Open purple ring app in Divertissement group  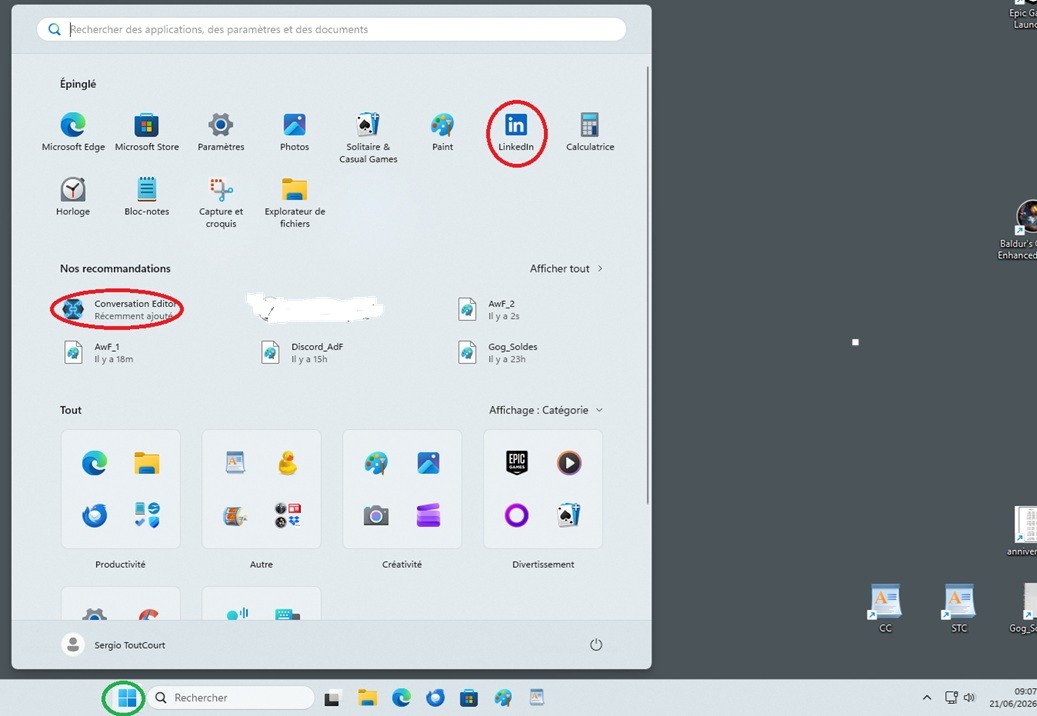[x=517, y=515]
